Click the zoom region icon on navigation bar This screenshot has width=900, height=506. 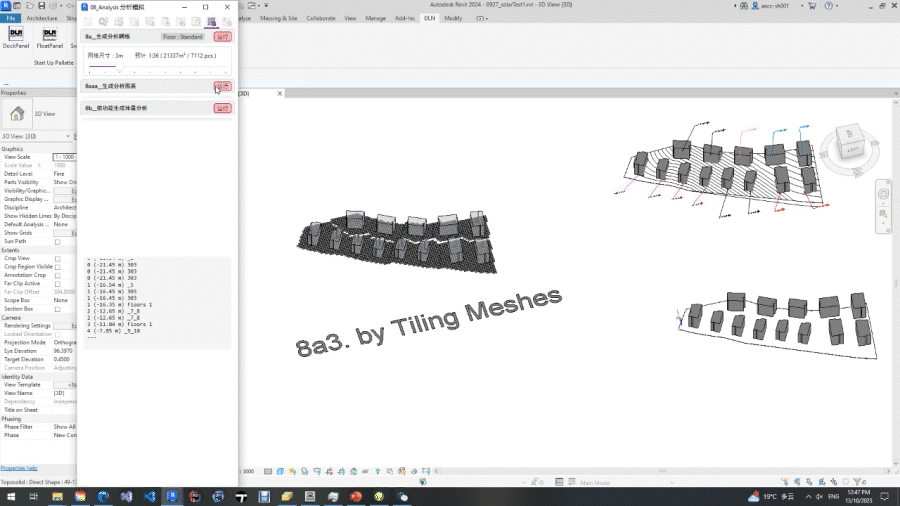pos(883,214)
